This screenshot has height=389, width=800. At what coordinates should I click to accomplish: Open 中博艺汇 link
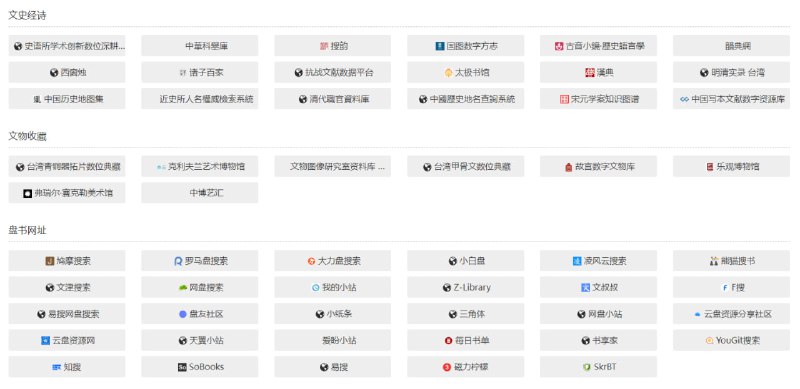(x=199, y=193)
